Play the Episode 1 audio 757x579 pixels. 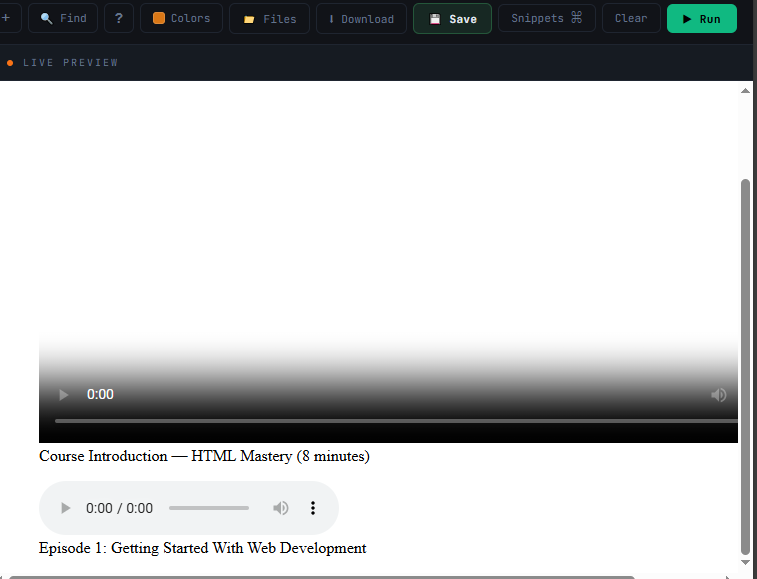[x=66, y=508]
